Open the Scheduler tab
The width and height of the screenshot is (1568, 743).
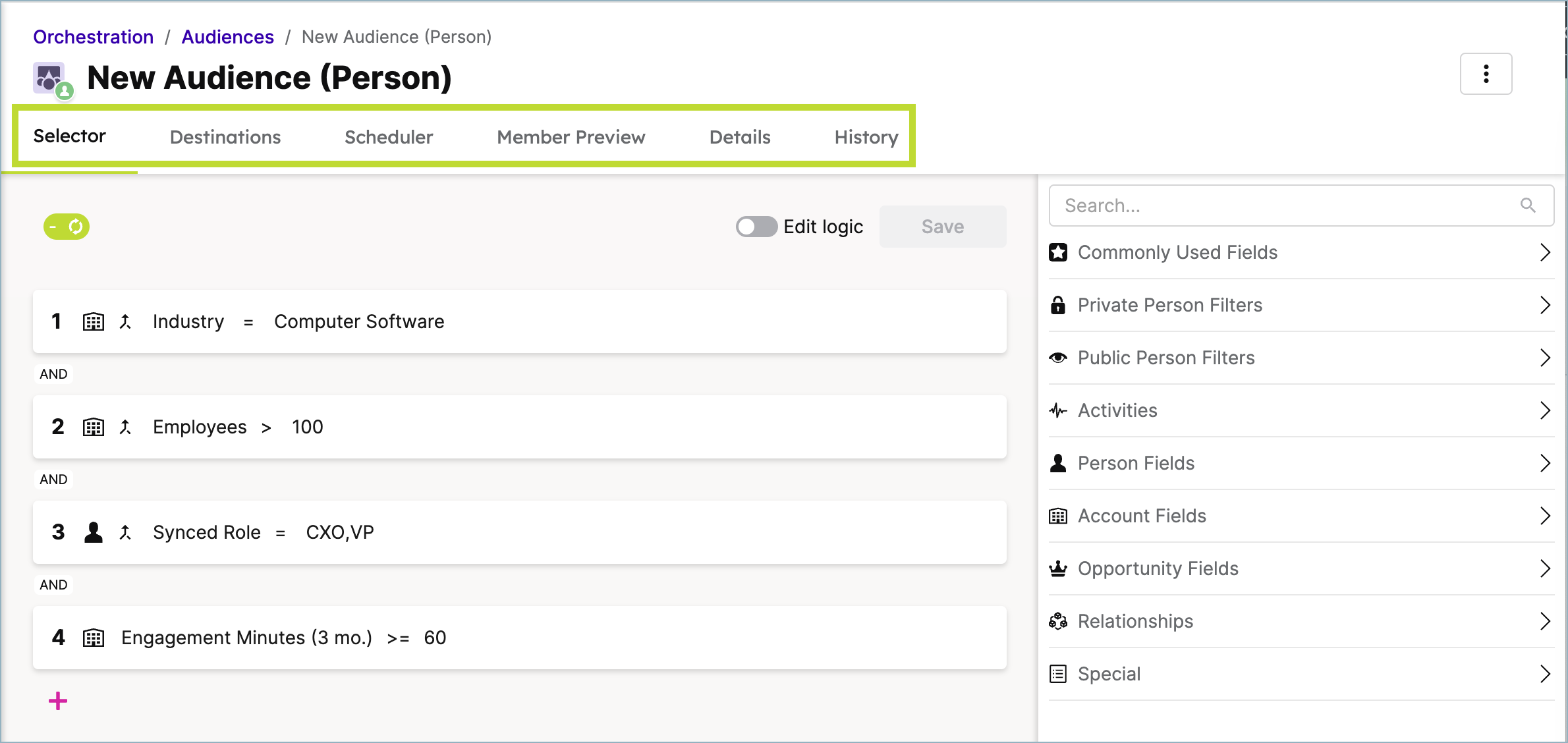[389, 137]
